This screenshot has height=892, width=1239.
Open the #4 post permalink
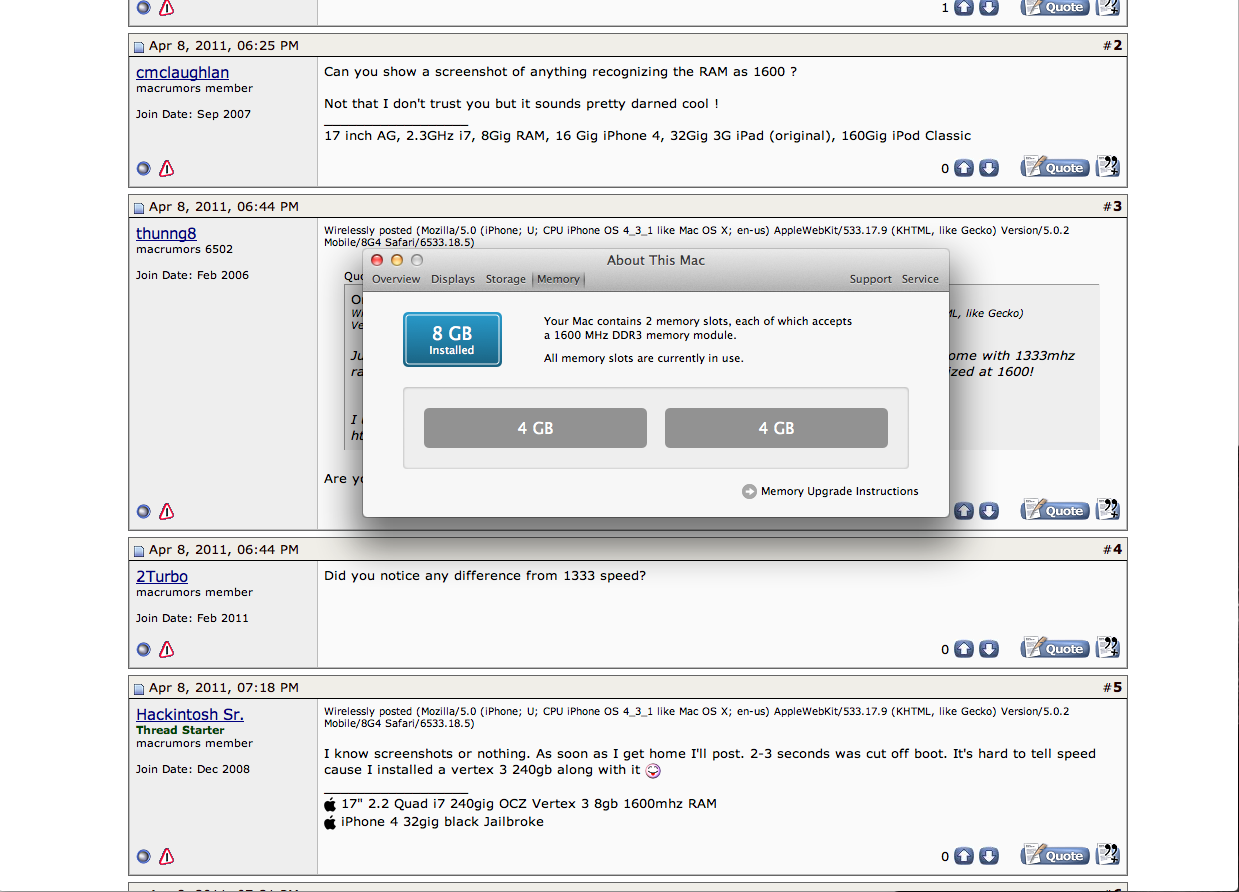[1117, 550]
